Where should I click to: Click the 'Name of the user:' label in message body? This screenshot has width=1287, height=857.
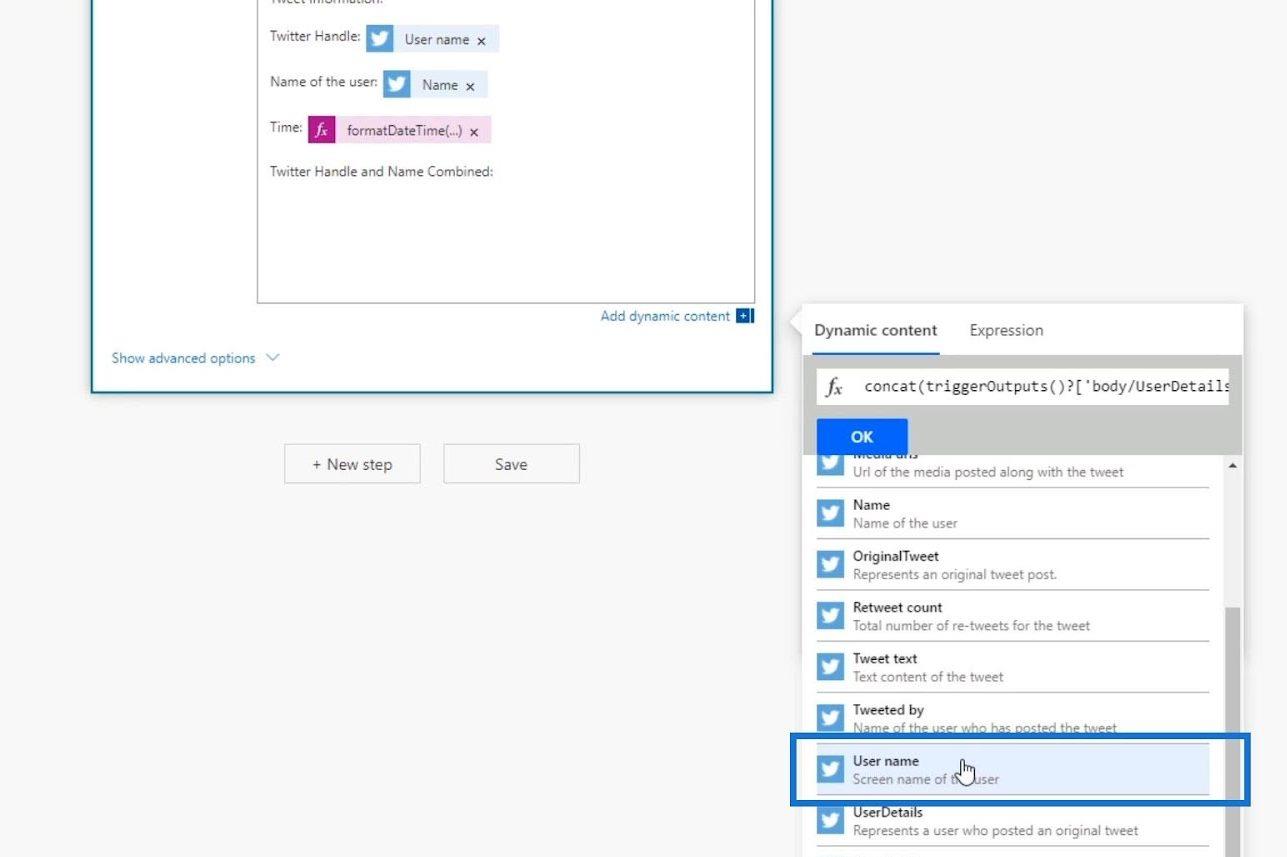coord(324,82)
